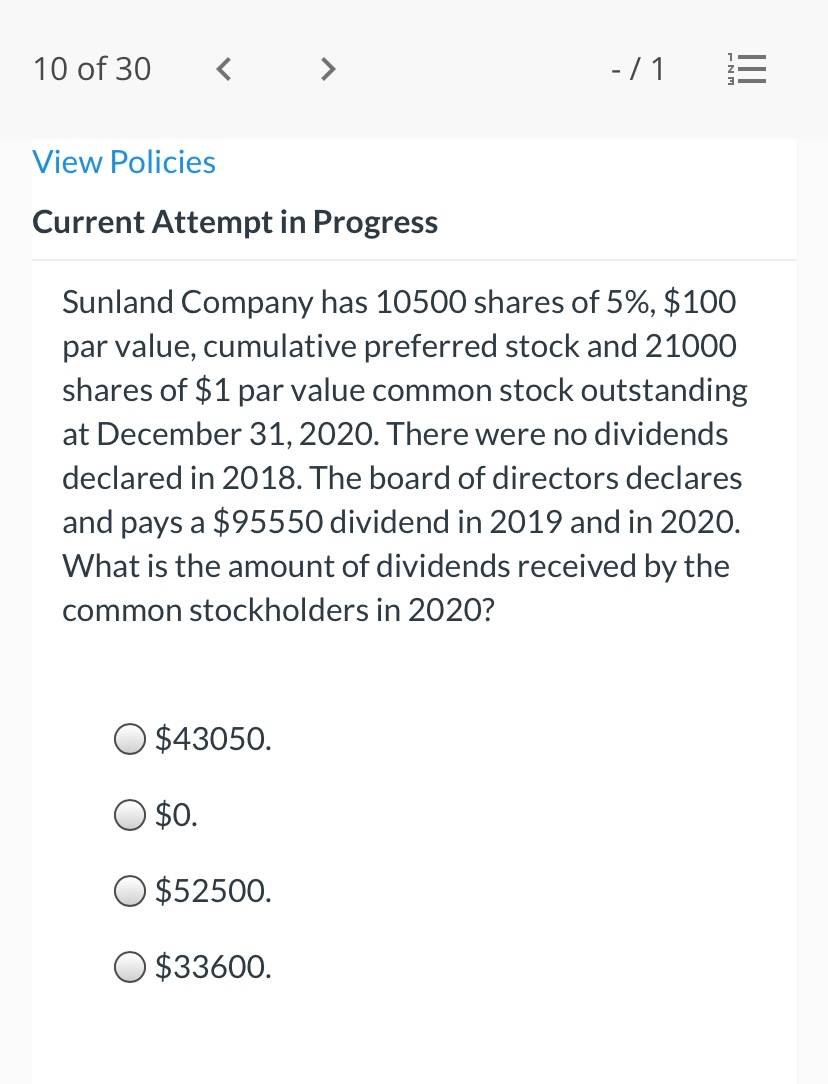Select the $43050 radio button
The image size is (828, 1084).
[129, 739]
